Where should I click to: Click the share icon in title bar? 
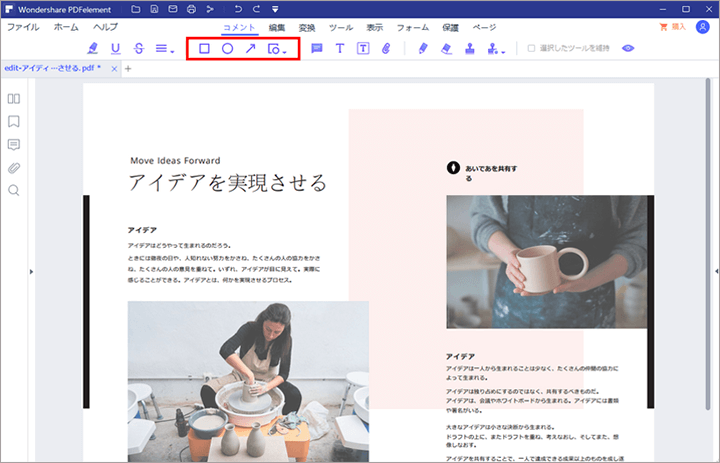[x=210, y=9]
